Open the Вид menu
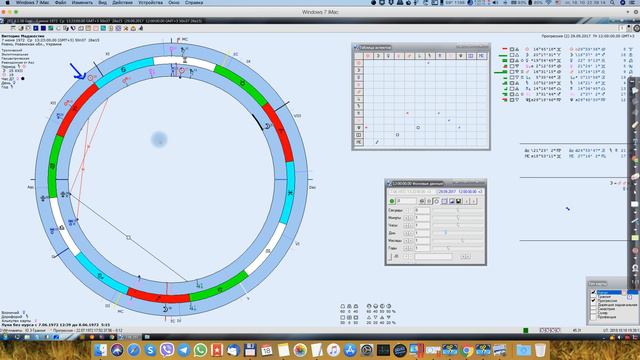640x360 pixels. coord(102,2)
